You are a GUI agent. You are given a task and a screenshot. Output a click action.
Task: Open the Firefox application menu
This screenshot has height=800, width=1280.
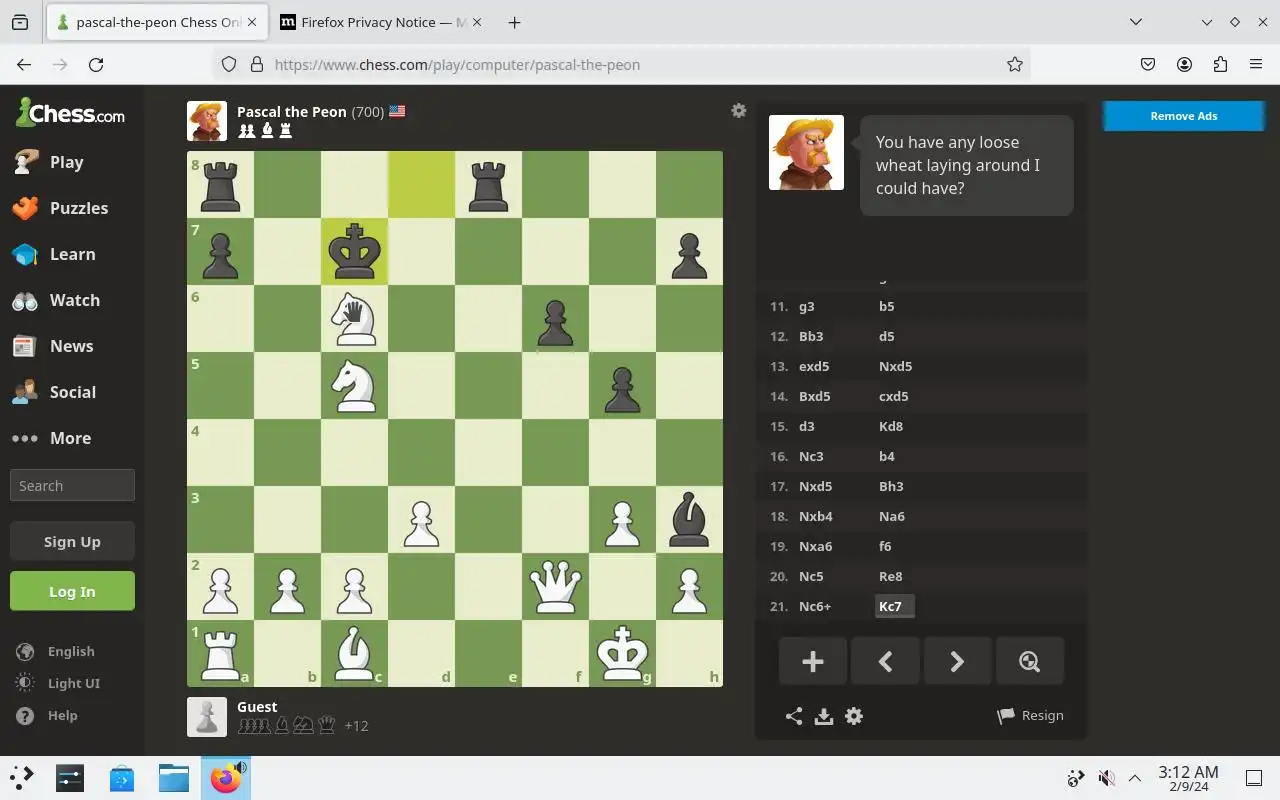click(1256, 64)
